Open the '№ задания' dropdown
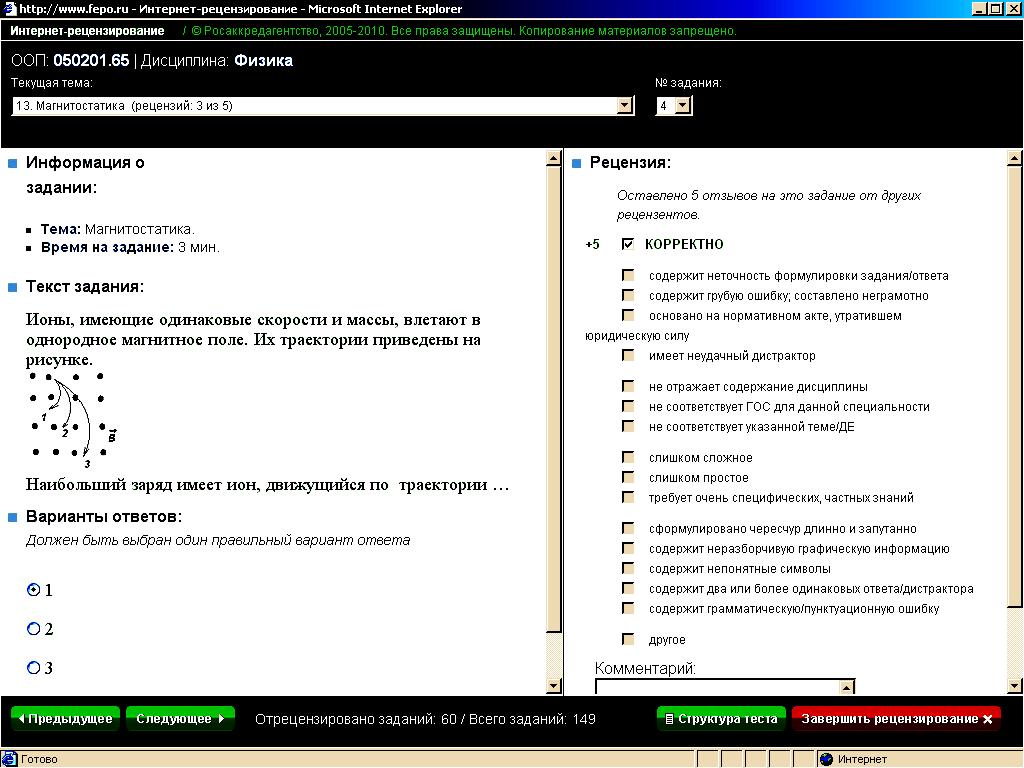 coord(674,106)
